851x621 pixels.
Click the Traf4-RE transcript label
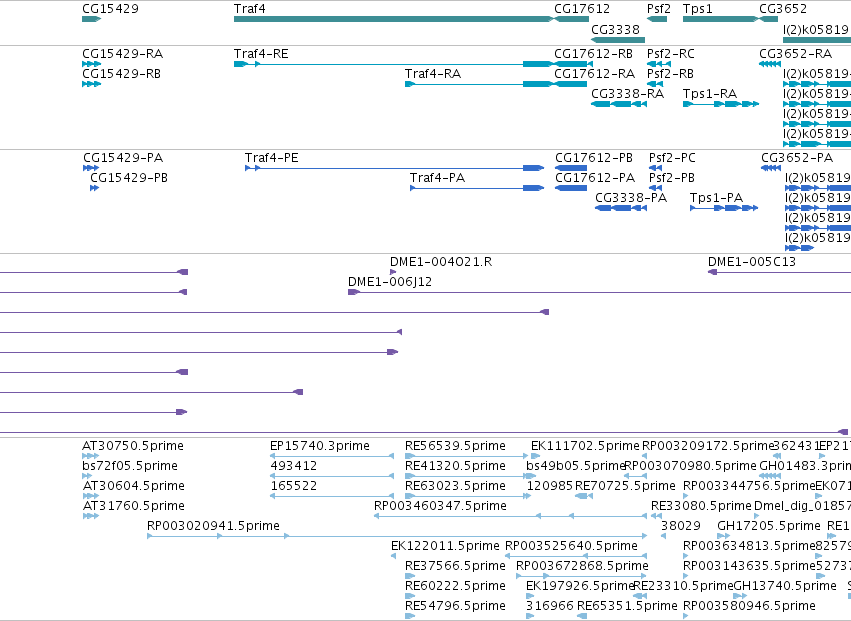(261, 54)
